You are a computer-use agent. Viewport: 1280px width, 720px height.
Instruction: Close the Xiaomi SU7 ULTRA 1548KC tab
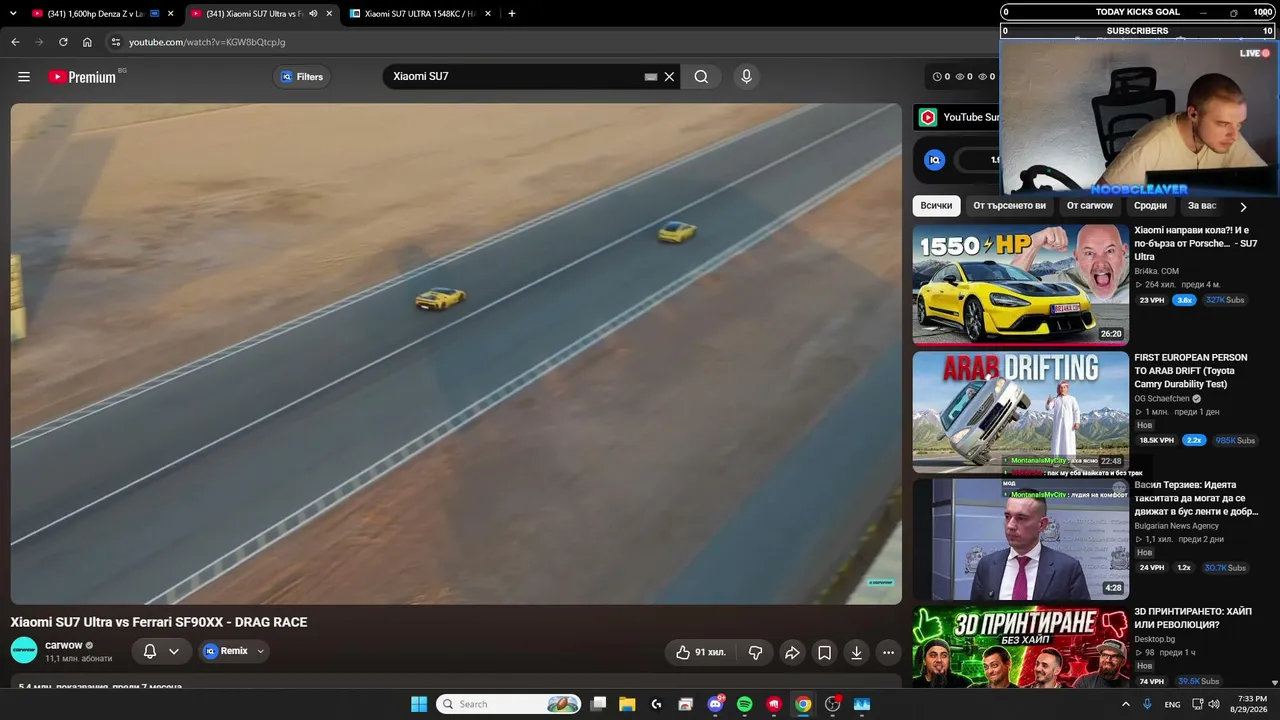pyautogui.click(x=487, y=14)
